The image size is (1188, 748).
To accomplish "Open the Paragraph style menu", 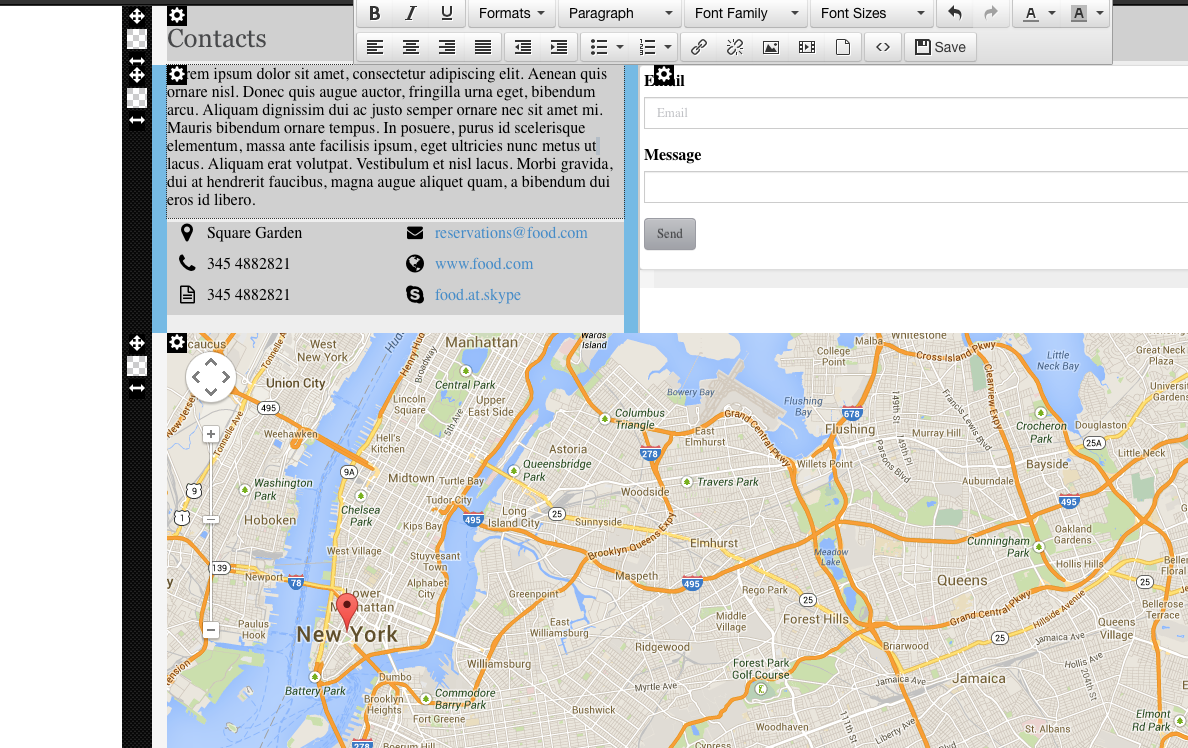I will pos(619,13).
